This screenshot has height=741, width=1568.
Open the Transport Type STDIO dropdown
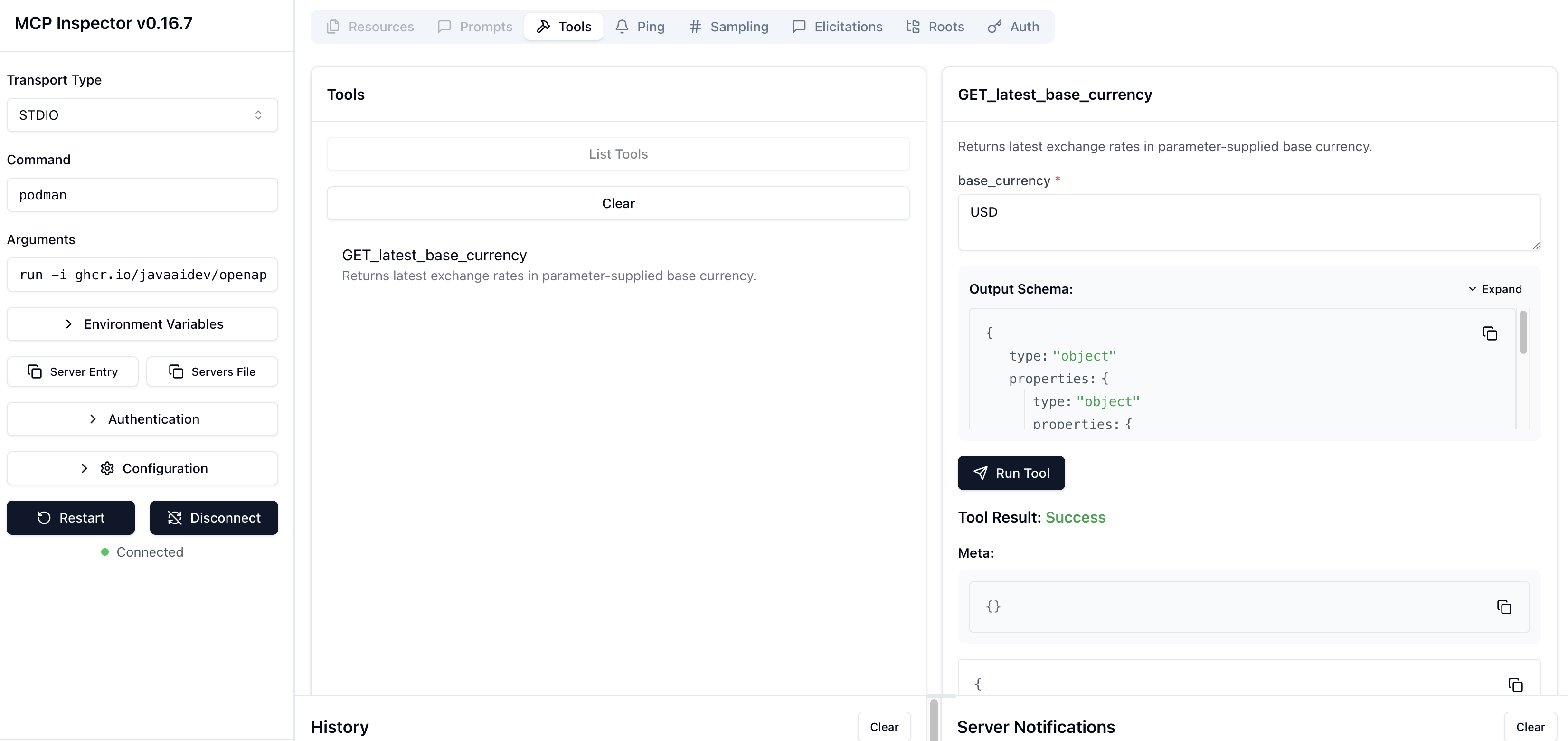[142, 115]
